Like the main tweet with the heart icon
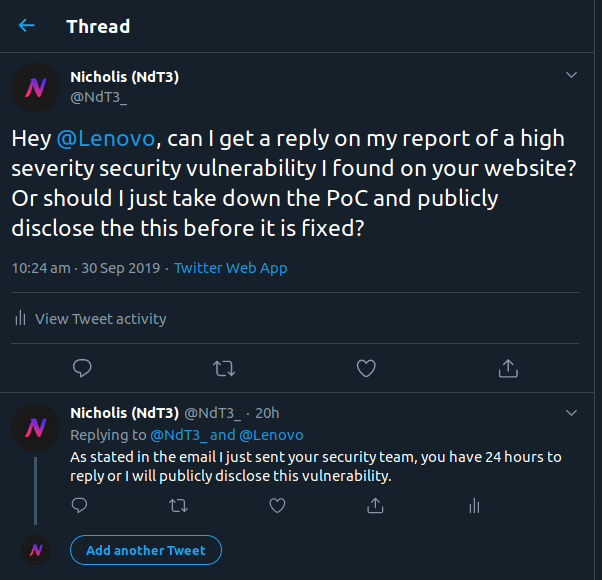Viewport: 602px width, 580px height. [x=366, y=368]
